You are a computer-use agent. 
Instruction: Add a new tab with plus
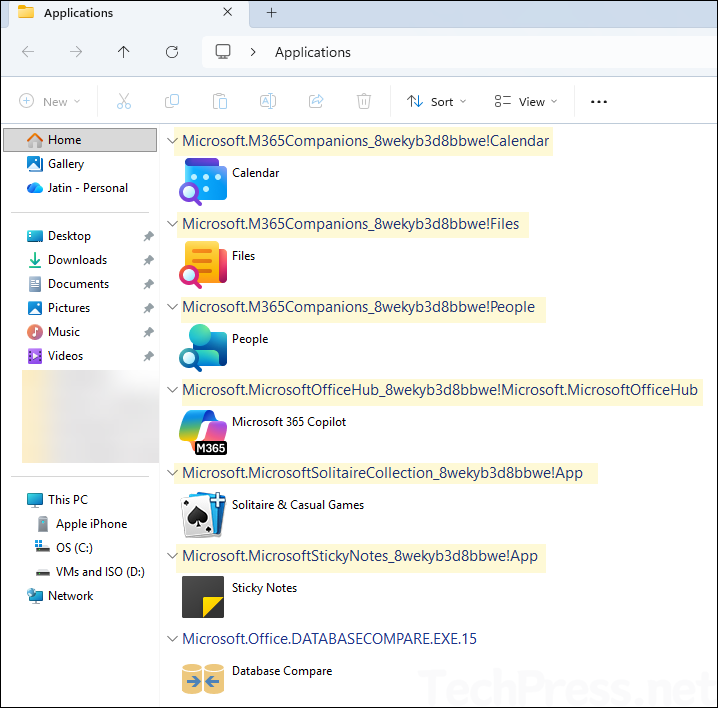click(x=272, y=12)
